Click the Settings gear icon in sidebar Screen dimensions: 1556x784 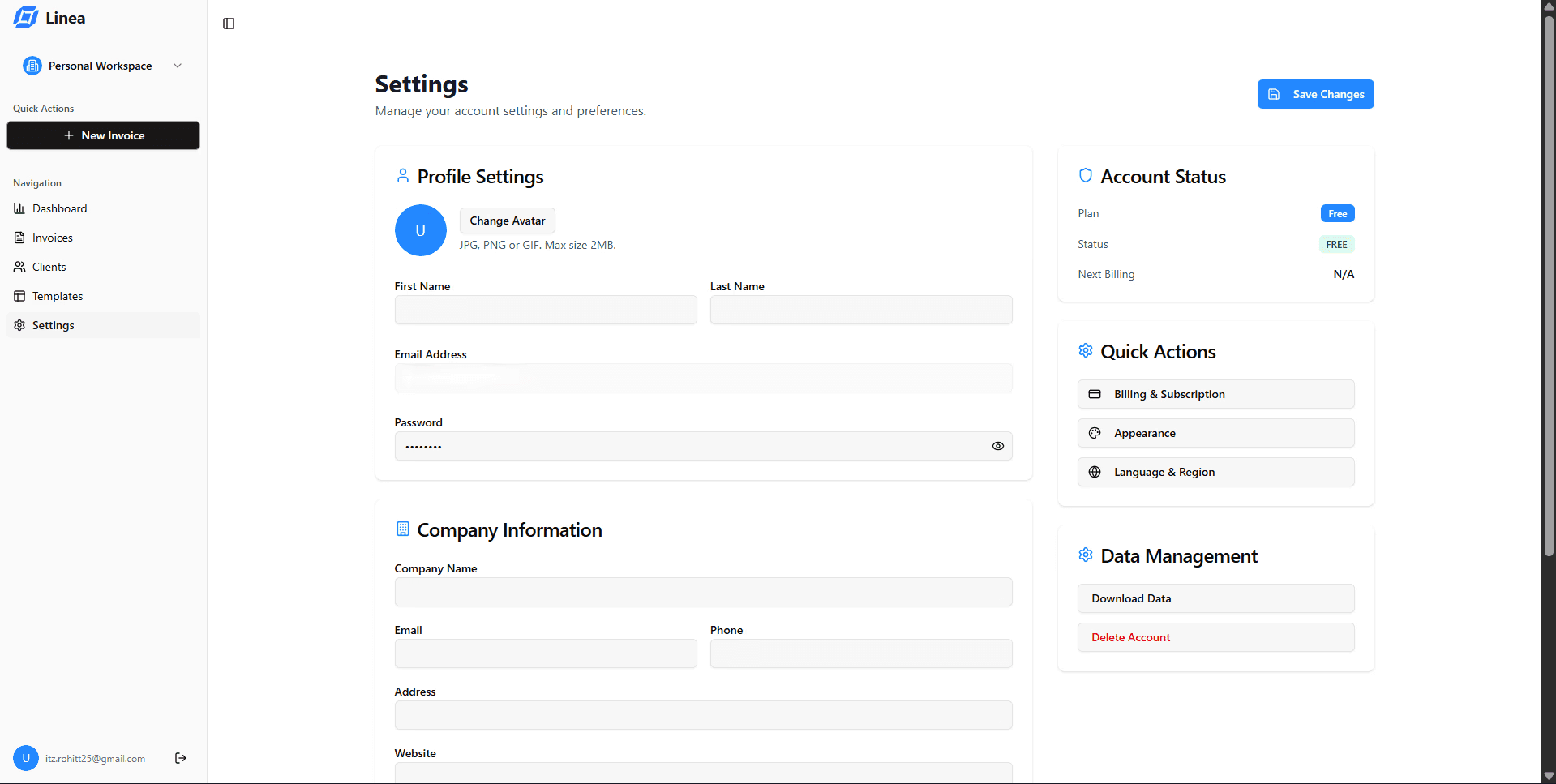point(19,325)
